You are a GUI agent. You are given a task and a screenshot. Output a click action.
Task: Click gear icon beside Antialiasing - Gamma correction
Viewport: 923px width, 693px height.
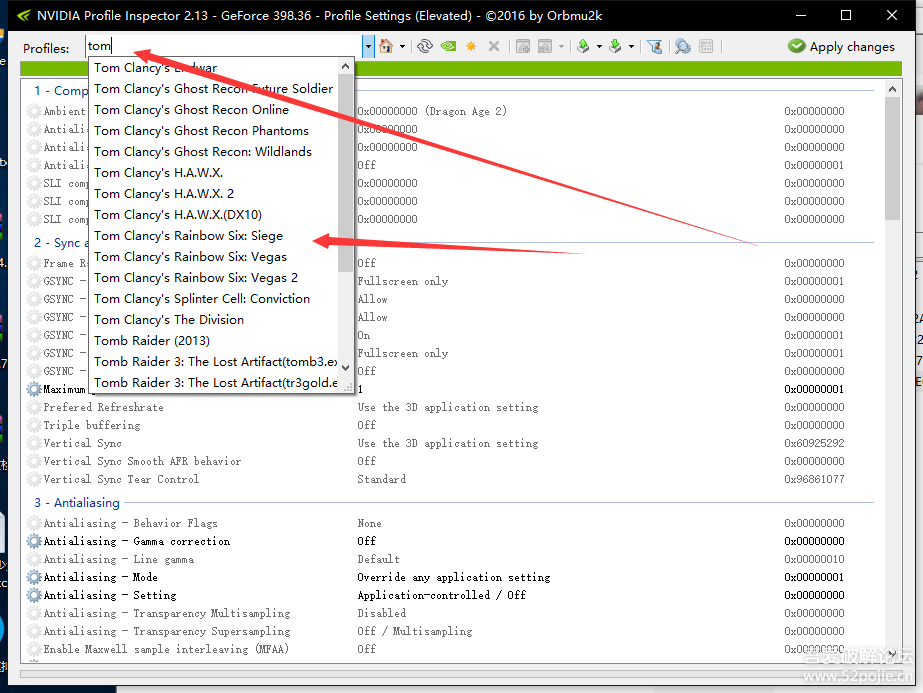coord(35,541)
